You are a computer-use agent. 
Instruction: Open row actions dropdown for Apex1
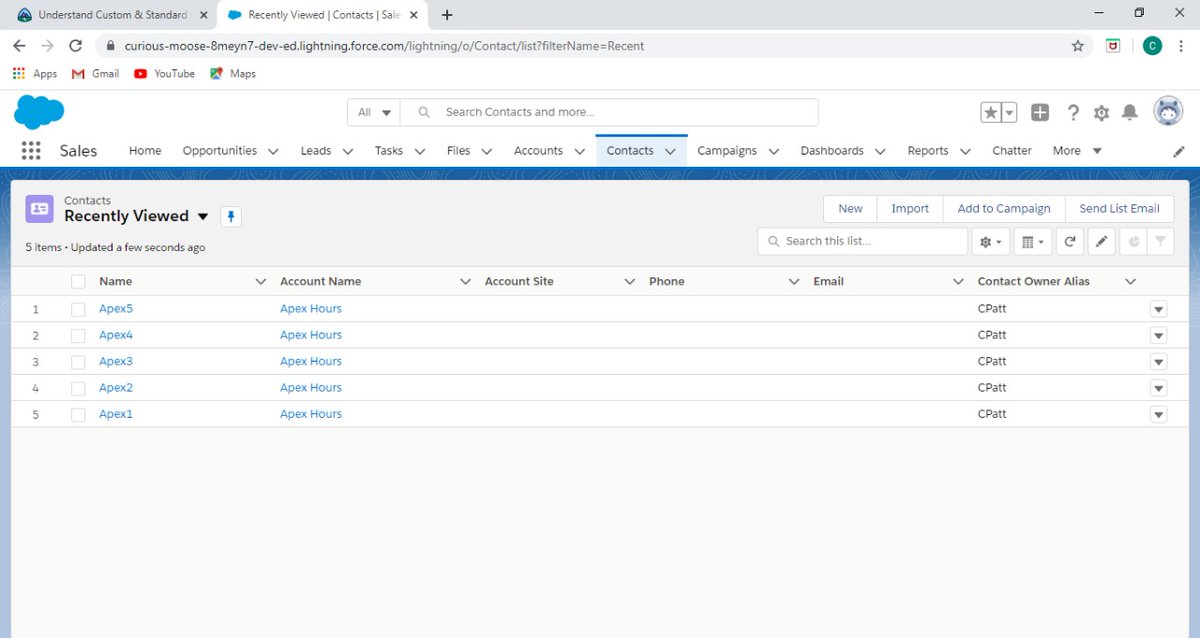coord(1159,414)
